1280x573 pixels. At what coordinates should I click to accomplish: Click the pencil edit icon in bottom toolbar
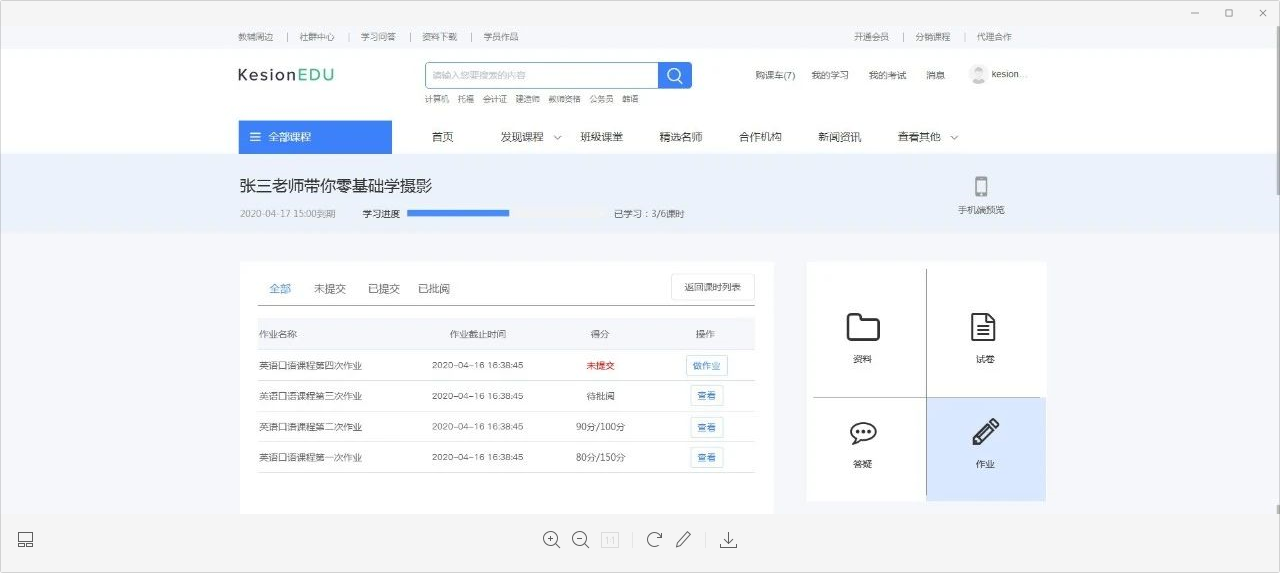pyautogui.click(x=683, y=540)
